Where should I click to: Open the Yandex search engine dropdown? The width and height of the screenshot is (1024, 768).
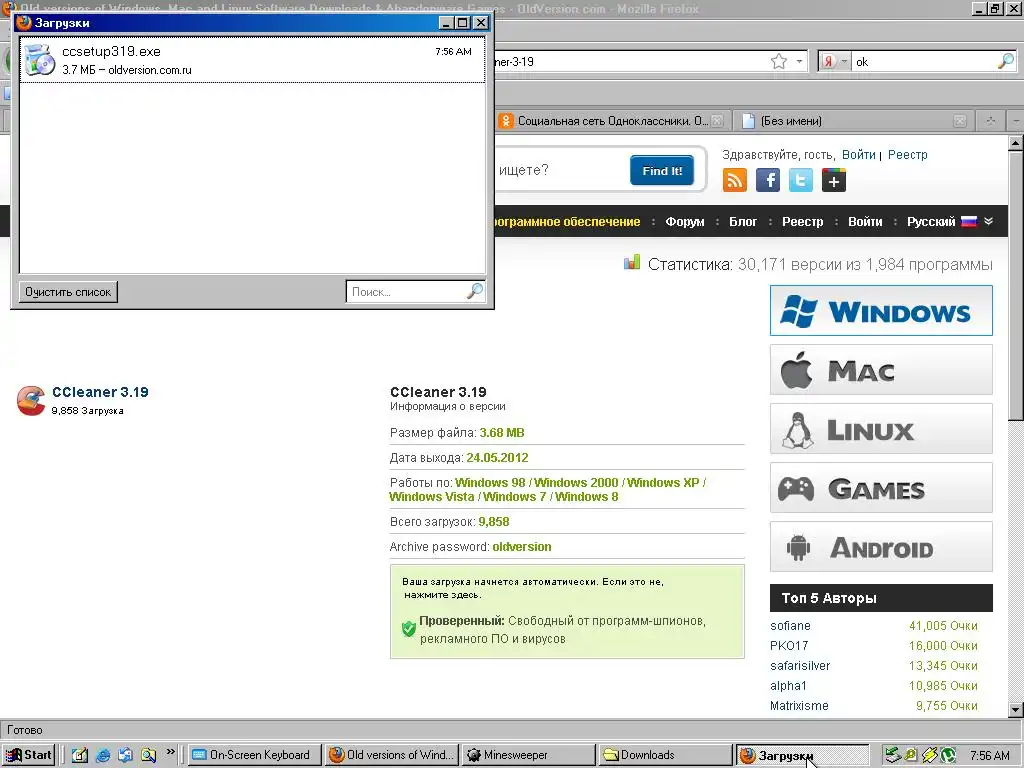(834, 61)
